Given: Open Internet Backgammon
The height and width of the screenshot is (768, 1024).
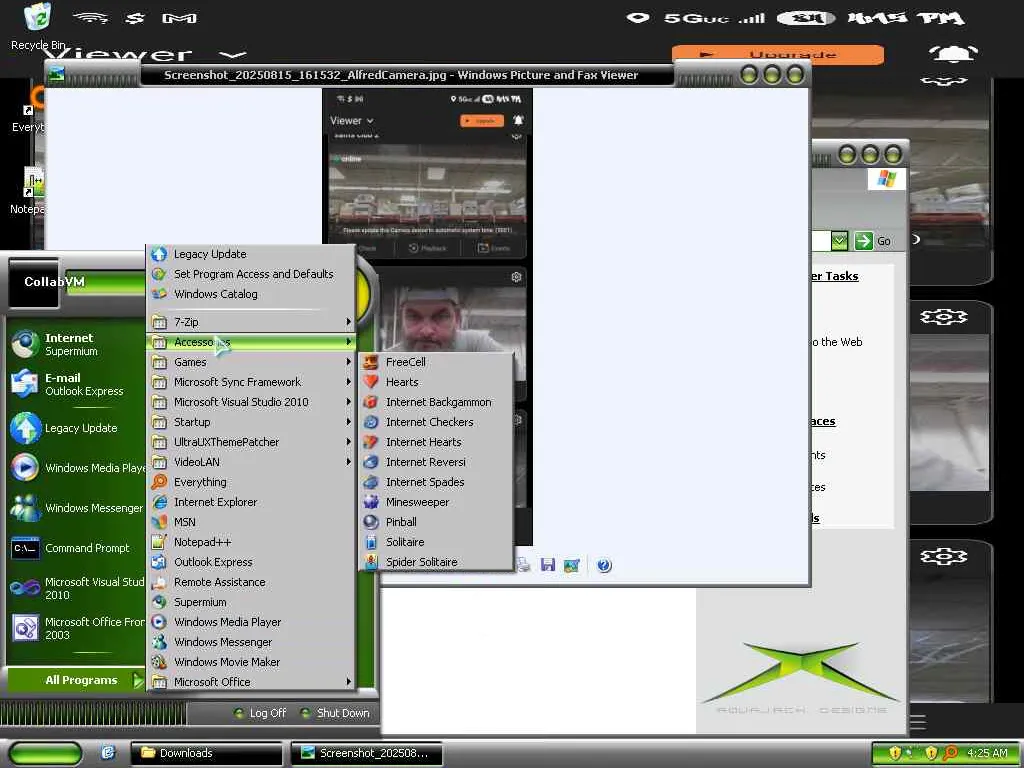Looking at the screenshot, I should pyautogui.click(x=435, y=402).
